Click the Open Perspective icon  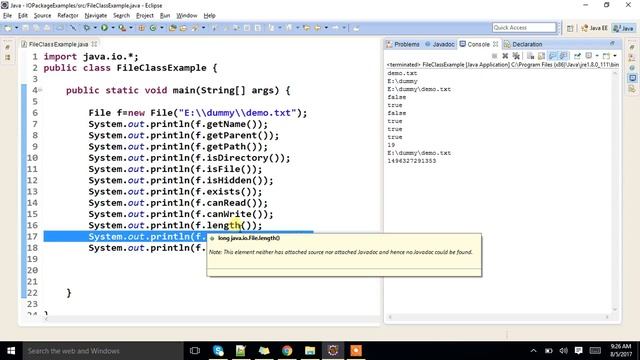(x=570, y=28)
